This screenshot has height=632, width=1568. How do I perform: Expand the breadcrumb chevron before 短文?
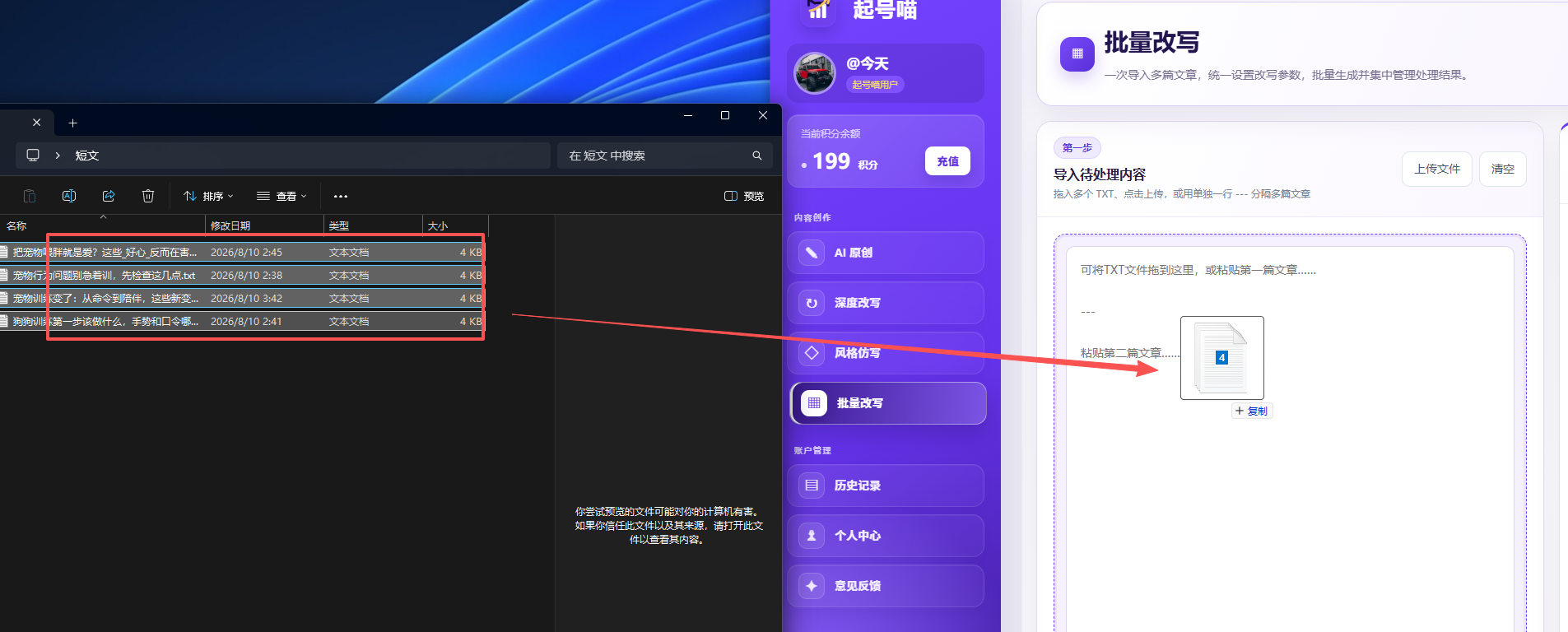(x=58, y=156)
